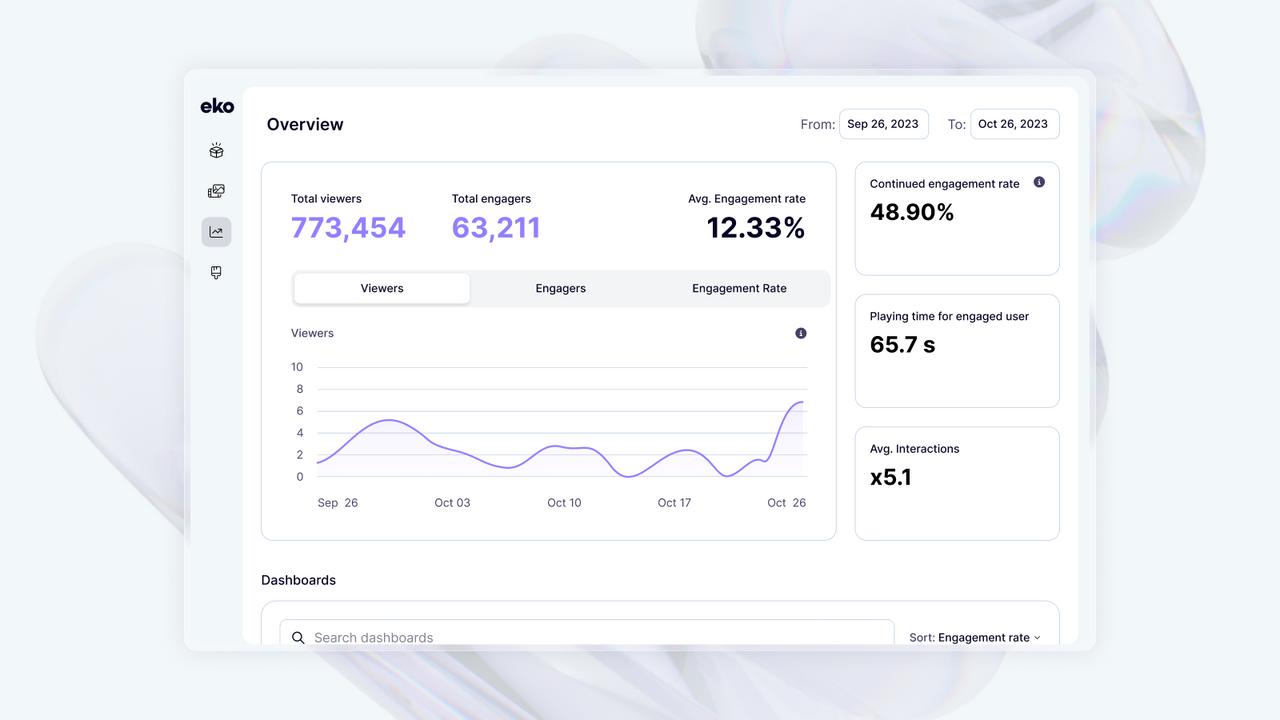Click the 12.33% engagement rate value

pyautogui.click(x=756, y=228)
